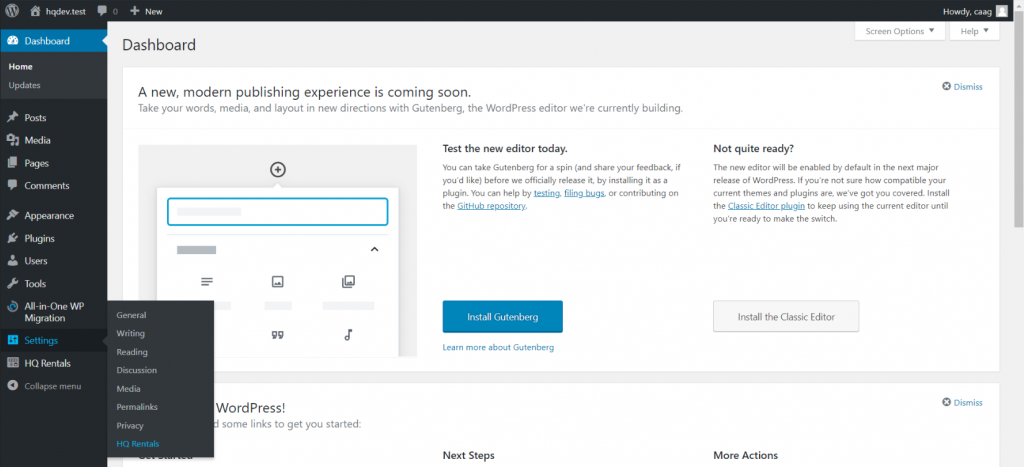Dismiss the Welcome to WordPress panel
Viewport: 1024px width, 467px height.
tap(962, 403)
